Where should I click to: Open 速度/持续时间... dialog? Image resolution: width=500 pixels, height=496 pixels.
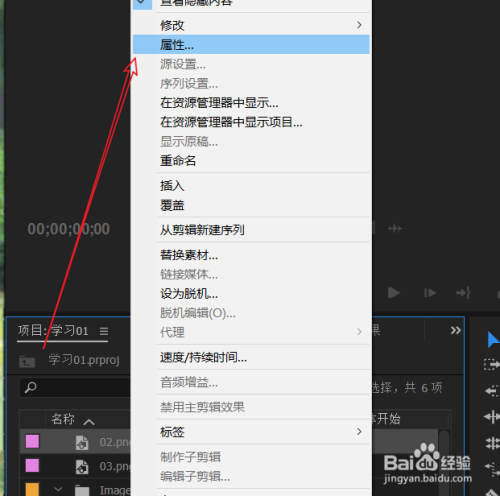251,357
